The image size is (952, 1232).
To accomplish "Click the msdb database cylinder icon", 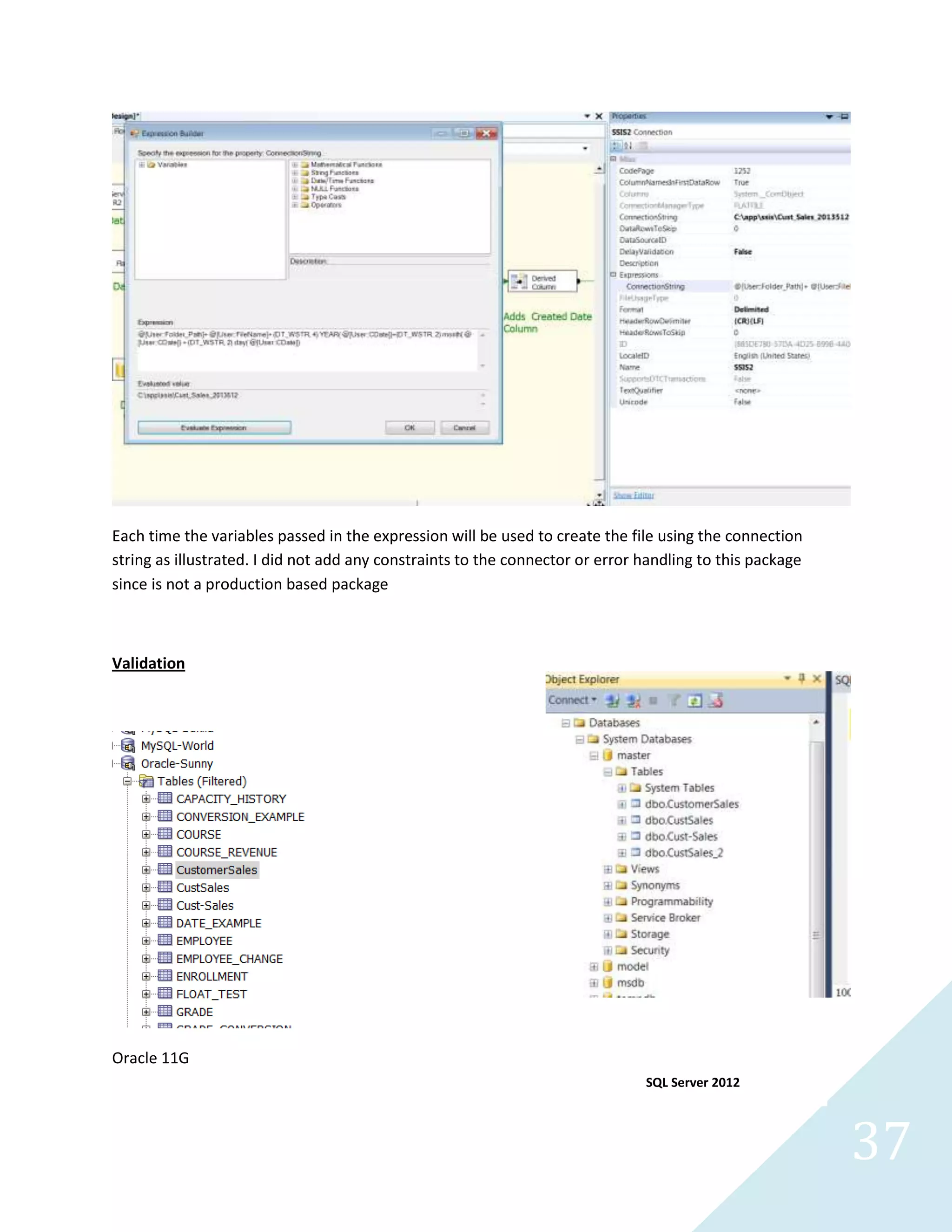I will 608,982.
